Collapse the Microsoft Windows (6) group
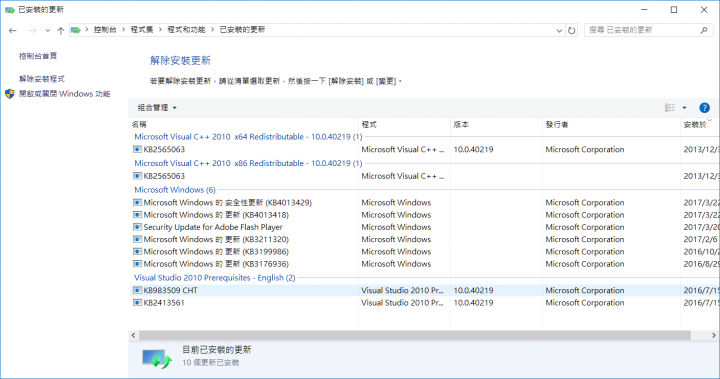The width and height of the screenshot is (720, 379). tap(174, 190)
